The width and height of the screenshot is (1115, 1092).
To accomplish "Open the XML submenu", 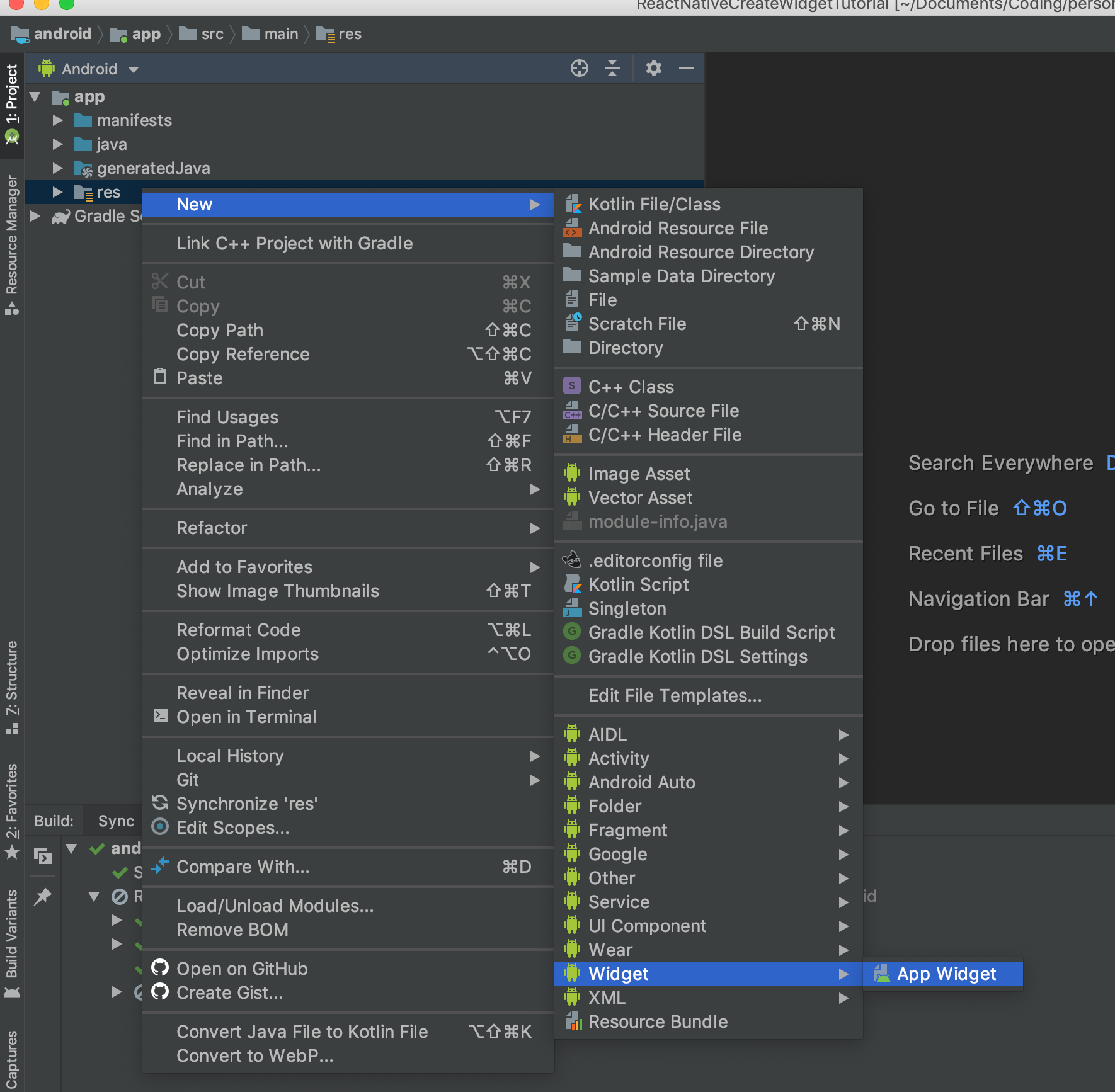I will (709, 998).
